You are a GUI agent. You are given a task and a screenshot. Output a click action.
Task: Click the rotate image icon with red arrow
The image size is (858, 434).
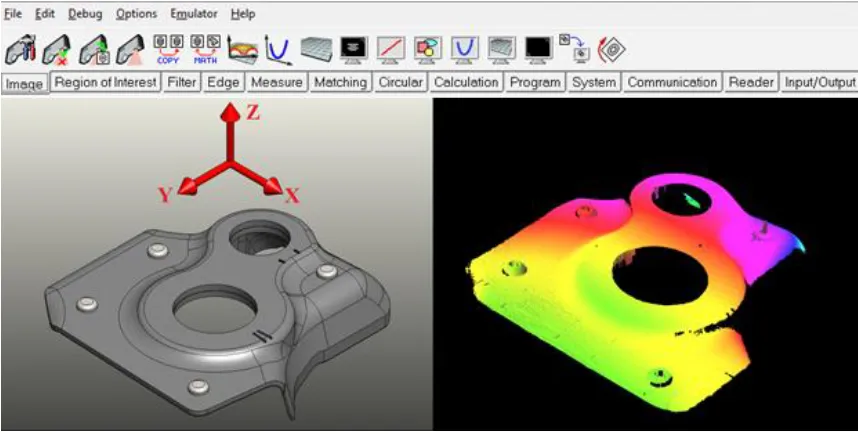coord(611,50)
